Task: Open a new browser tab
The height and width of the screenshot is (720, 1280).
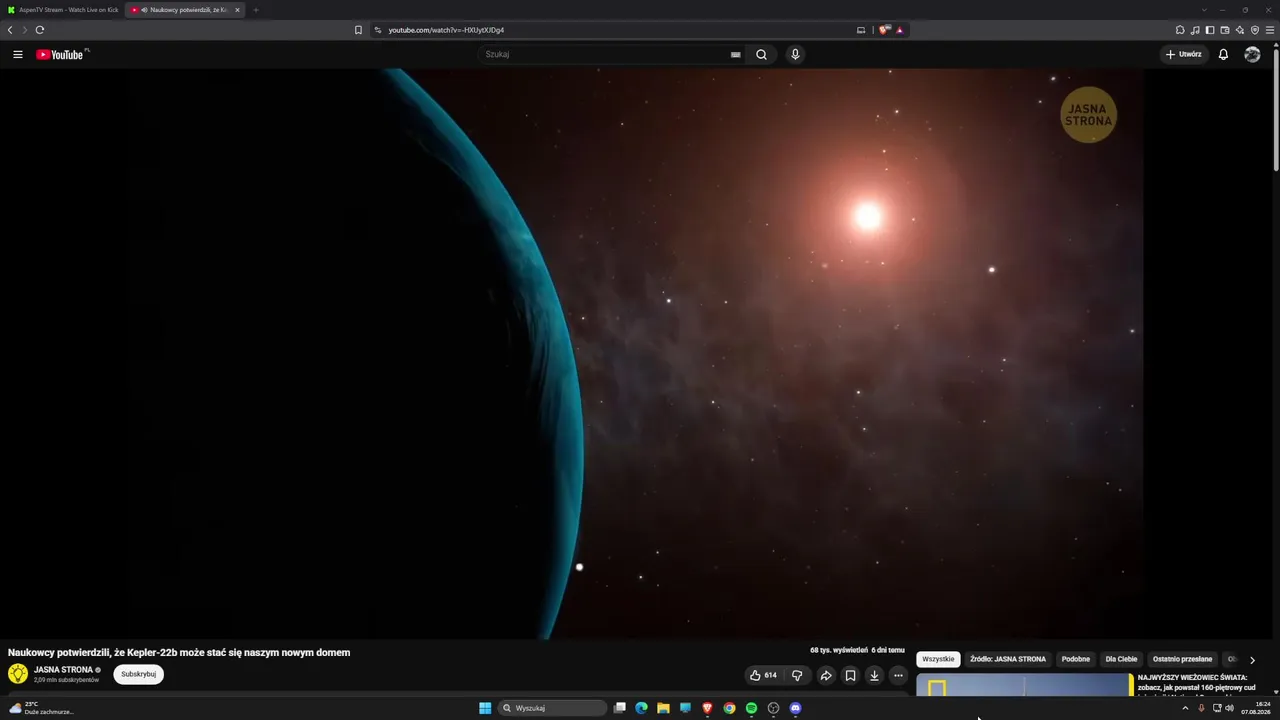Action: coord(256,10)
